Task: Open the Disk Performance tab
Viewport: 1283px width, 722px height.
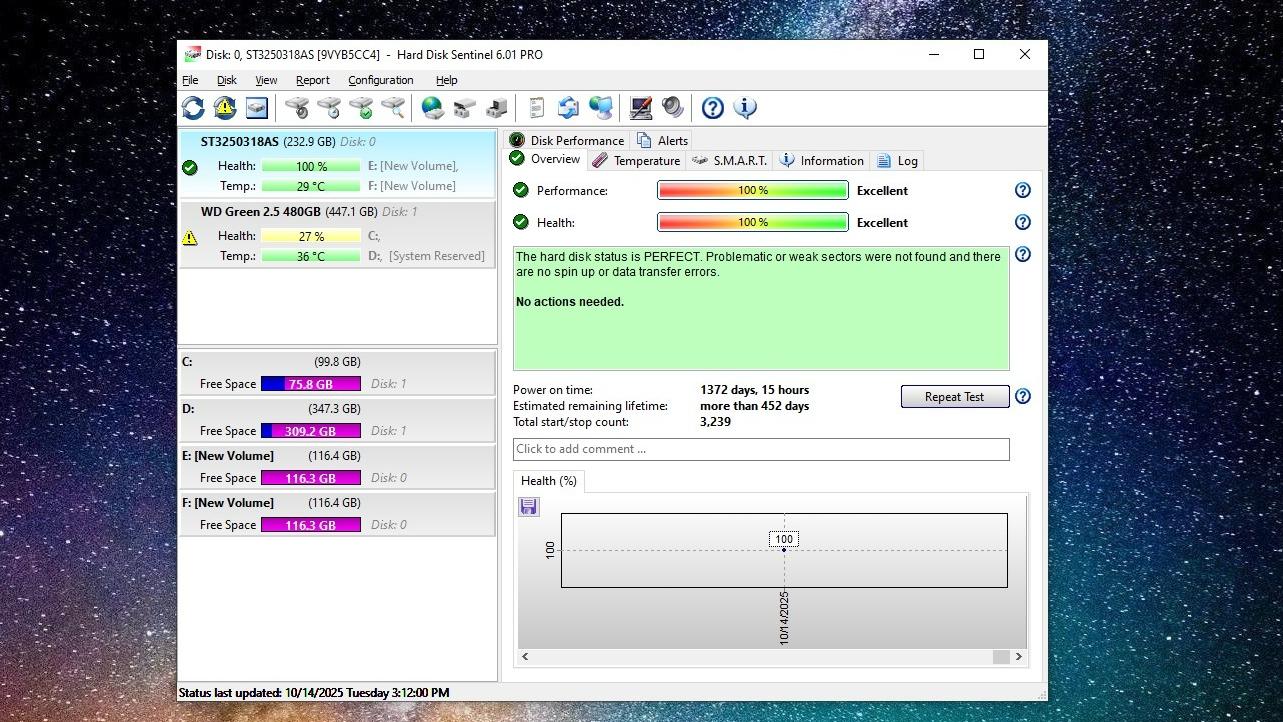Action: [567, 141]
